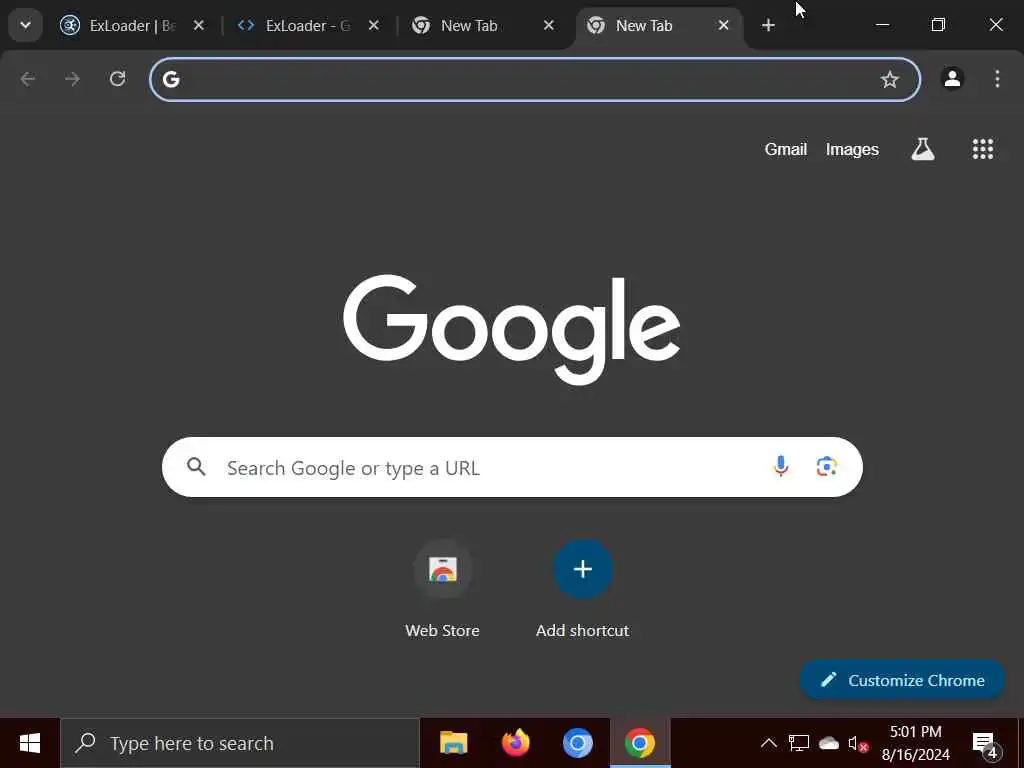This screenshot has width=1024, height=768.
Task: Launch Firefox from the taskbar
Action: coord(515,743)
